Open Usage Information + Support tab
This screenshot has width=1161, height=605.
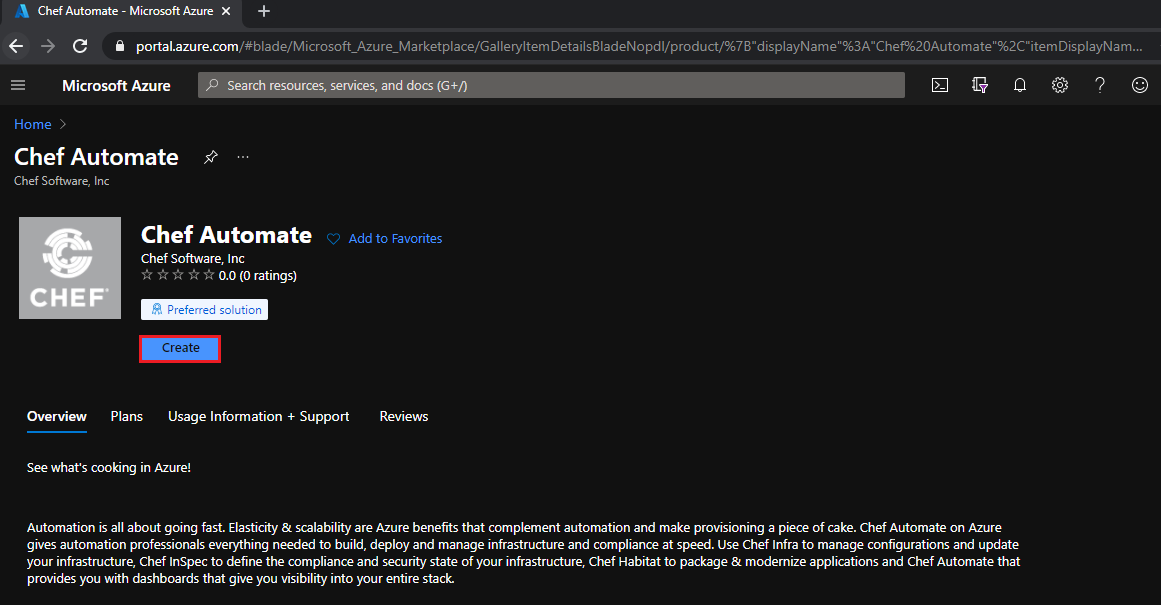[x=258, y=416]
